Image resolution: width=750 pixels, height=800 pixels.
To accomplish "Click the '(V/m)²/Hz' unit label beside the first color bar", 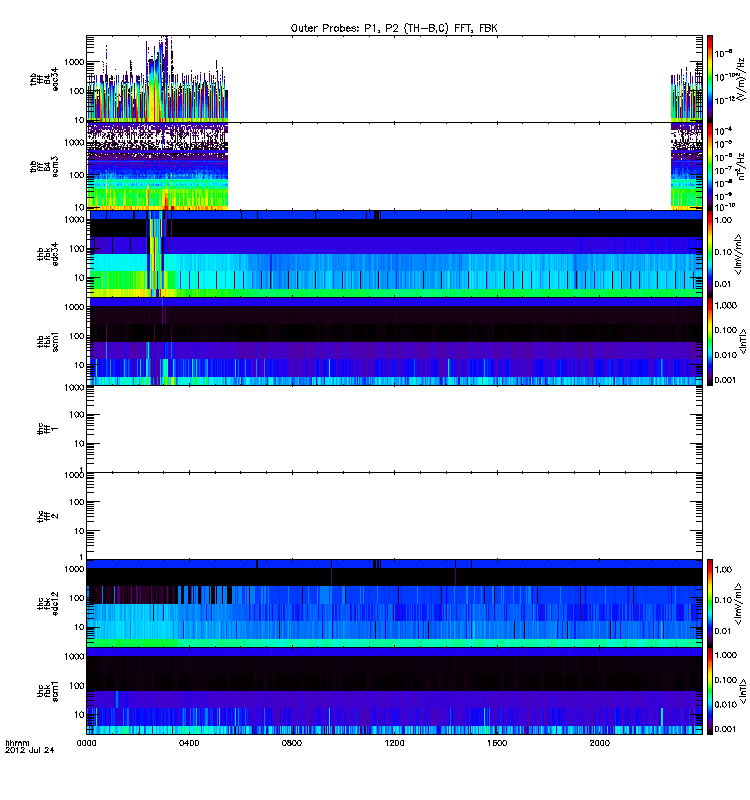I will pyautogui.click(x=742, y=79).
